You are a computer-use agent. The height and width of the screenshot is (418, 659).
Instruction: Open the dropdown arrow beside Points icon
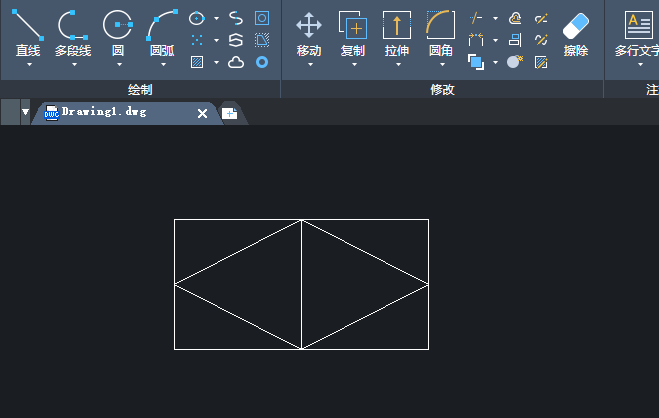point(216,40)
